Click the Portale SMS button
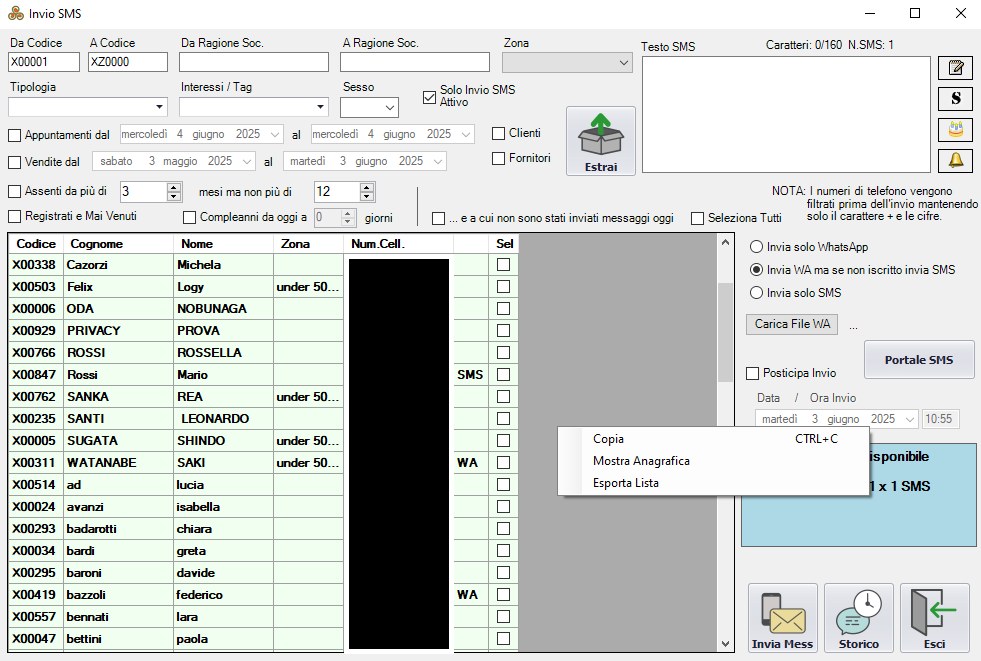981x661 pixels. [918, 360]
